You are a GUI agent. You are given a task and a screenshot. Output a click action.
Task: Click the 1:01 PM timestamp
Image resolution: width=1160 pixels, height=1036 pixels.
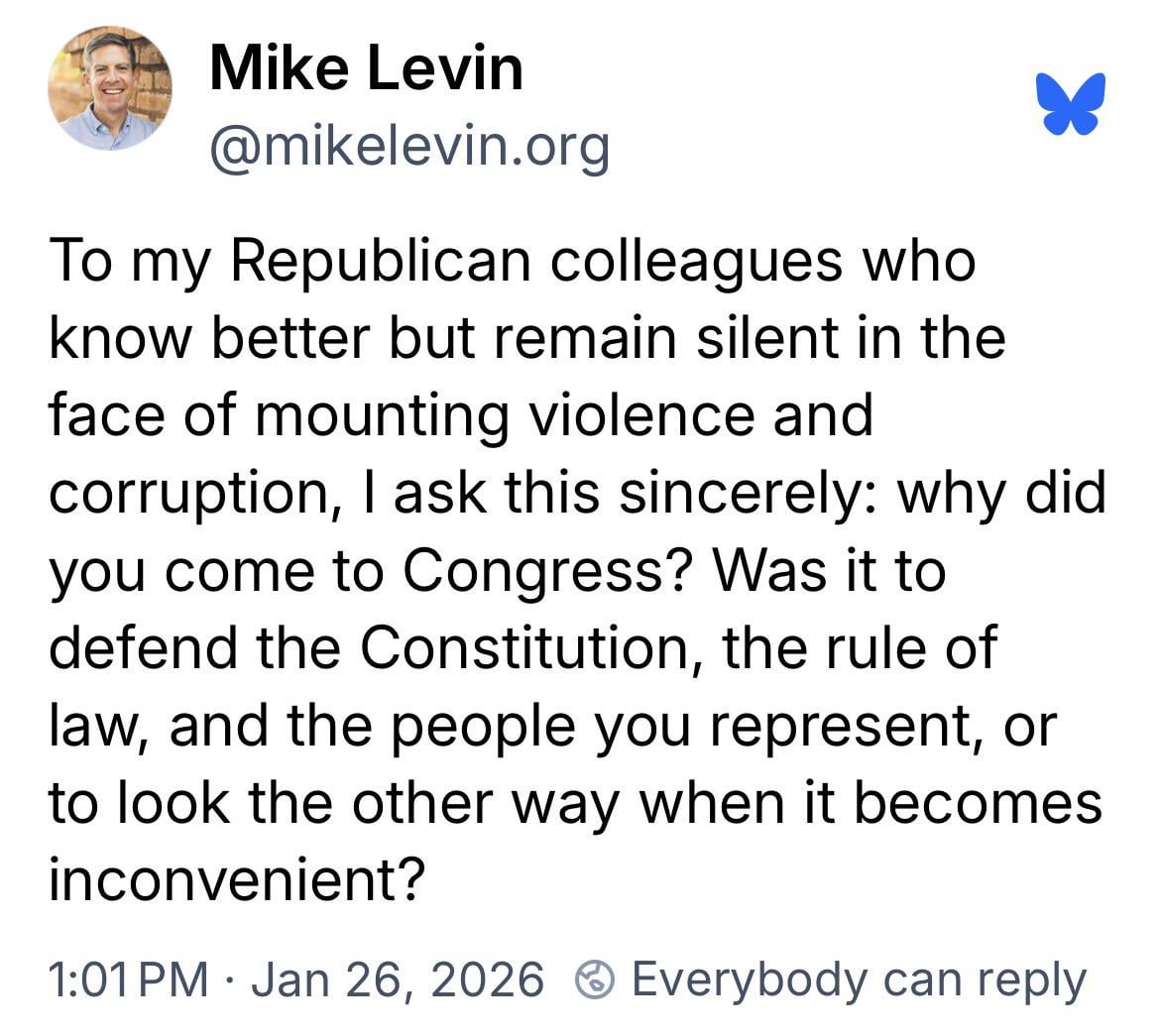(128, 979)
